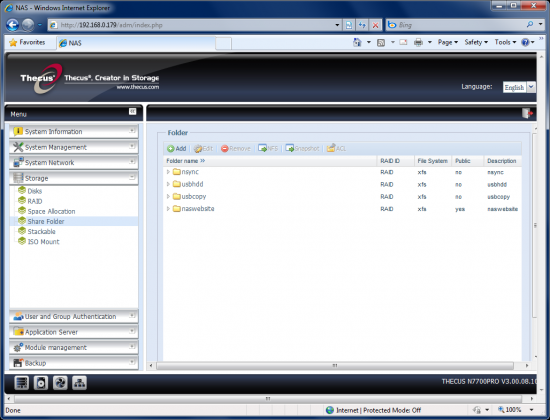Click the folder list horizontal scrollbar
This screenshot has width=550, height=420.
pos(335,366)
